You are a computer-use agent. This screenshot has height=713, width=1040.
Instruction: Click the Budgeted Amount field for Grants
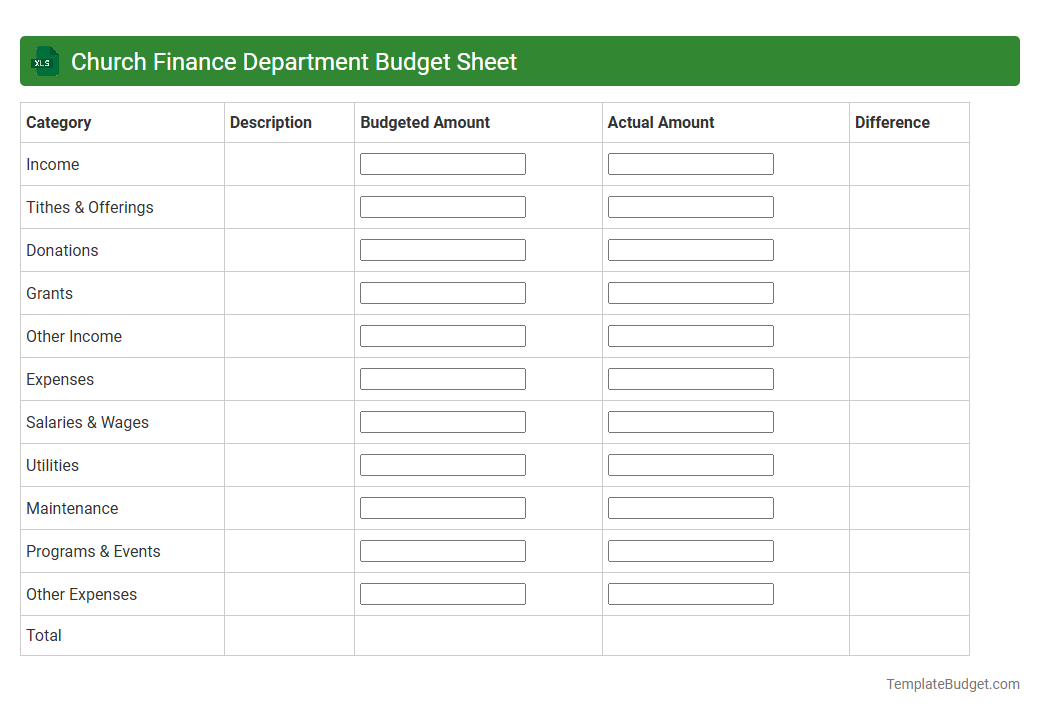coord(442,292)
